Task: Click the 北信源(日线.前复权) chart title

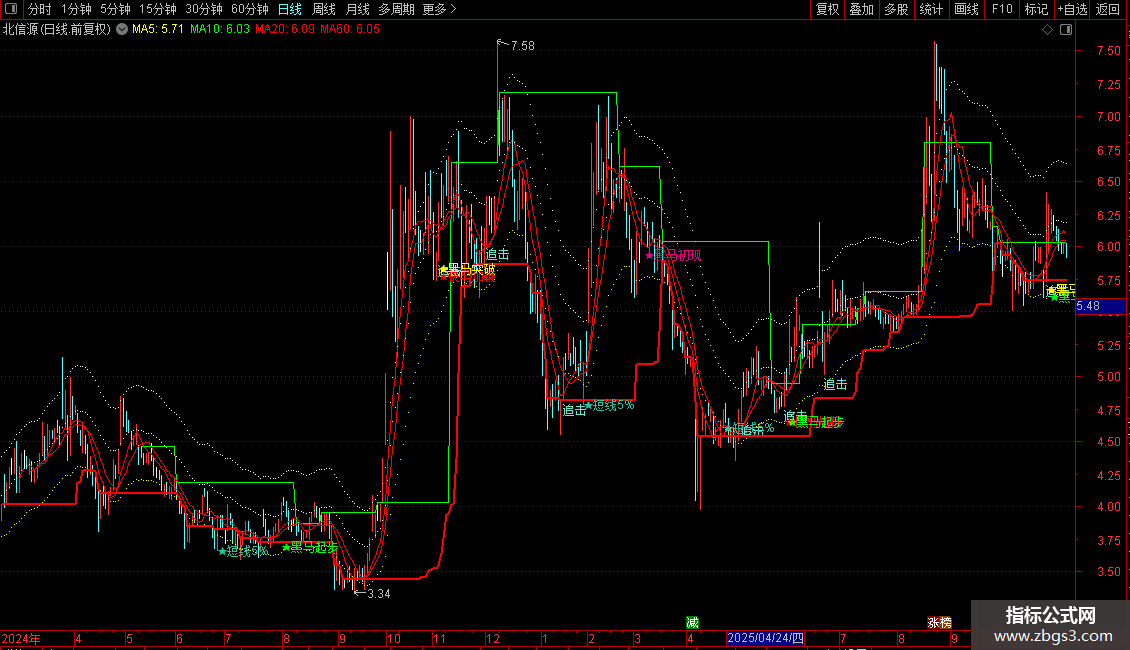Action: tap(57, 30)
